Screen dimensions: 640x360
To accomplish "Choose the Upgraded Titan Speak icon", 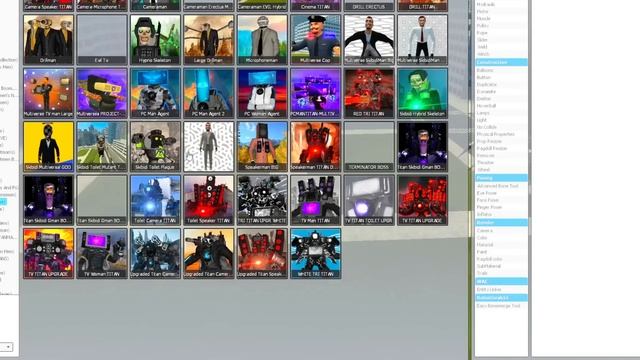I will [x=262, y=253].
